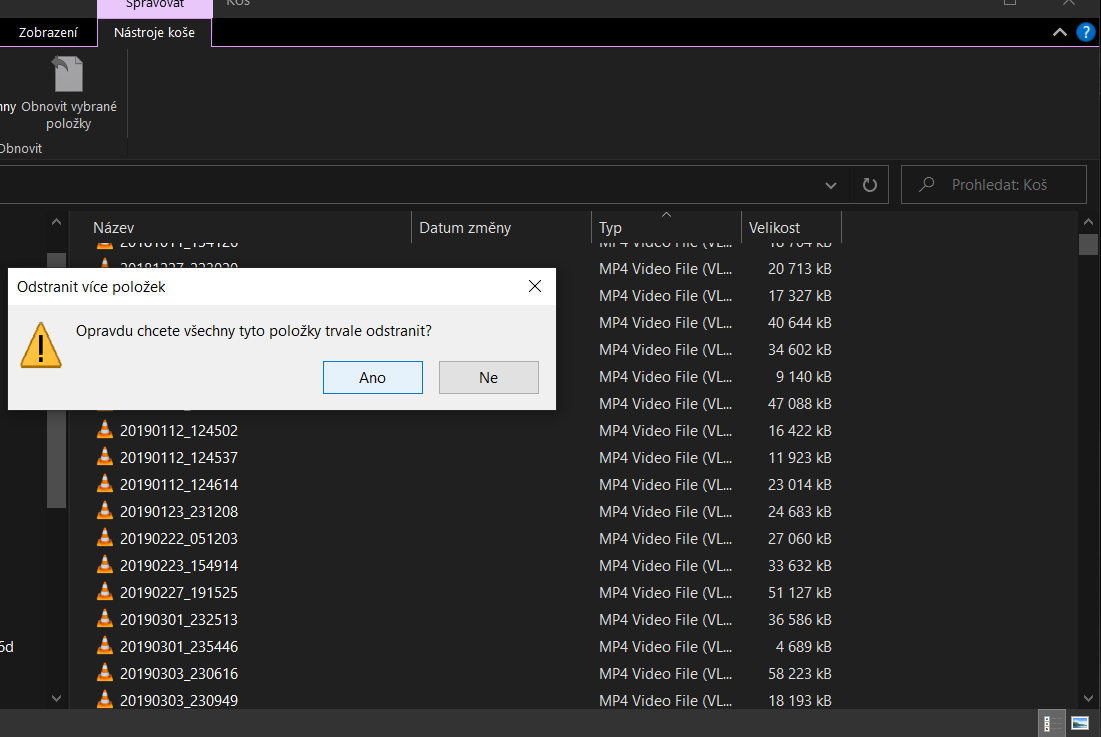Click the 40 644 kB size cell

coord(799,323)
